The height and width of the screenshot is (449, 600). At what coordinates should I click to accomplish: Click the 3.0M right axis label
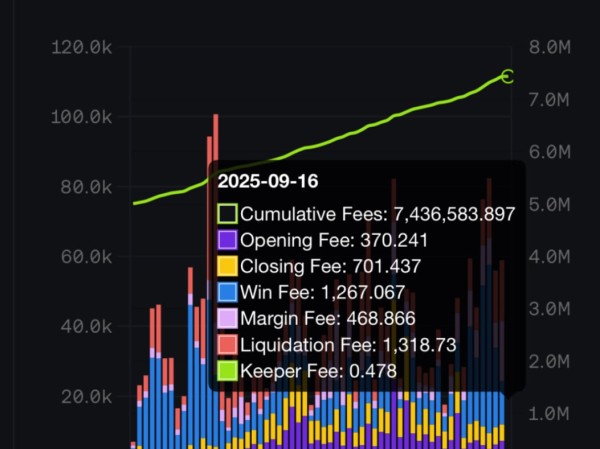point(549,309)
